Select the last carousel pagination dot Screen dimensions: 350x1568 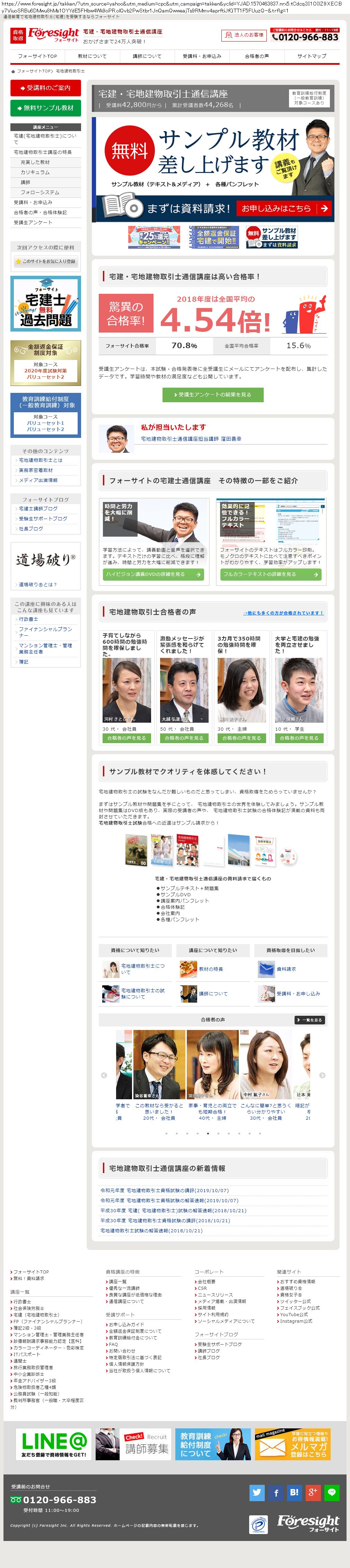[x=260, y=1134]
